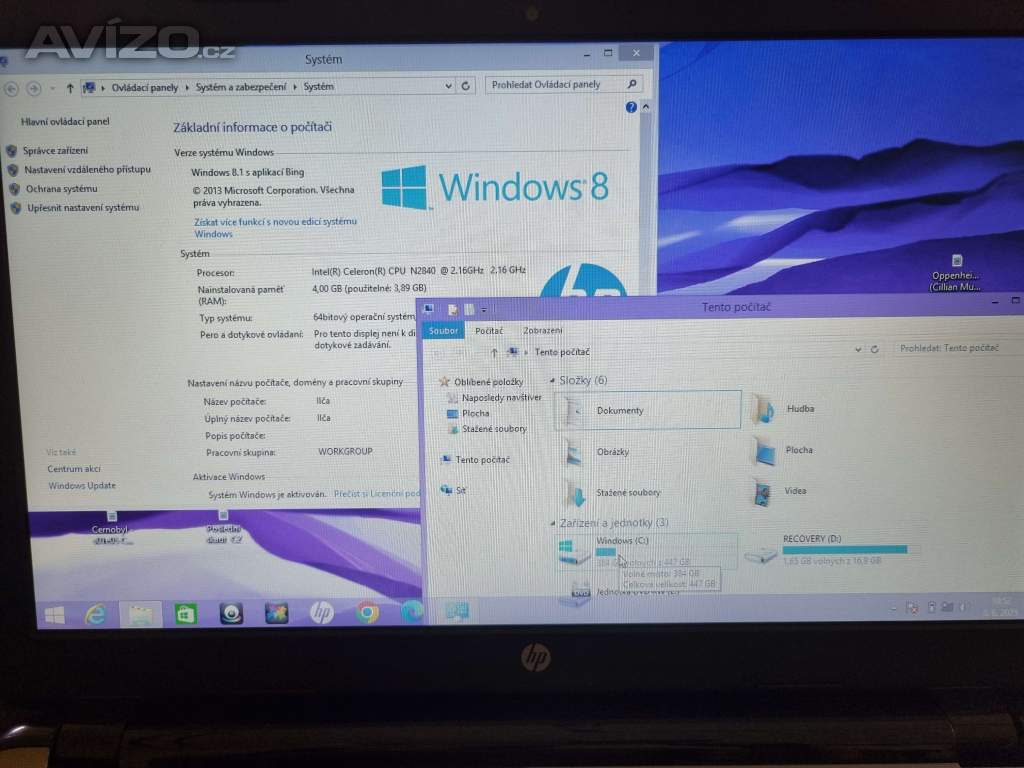Select the RECOVERY (D:) drive
This screenshot has width=1024, height=768.
click(x=826, y=549)
